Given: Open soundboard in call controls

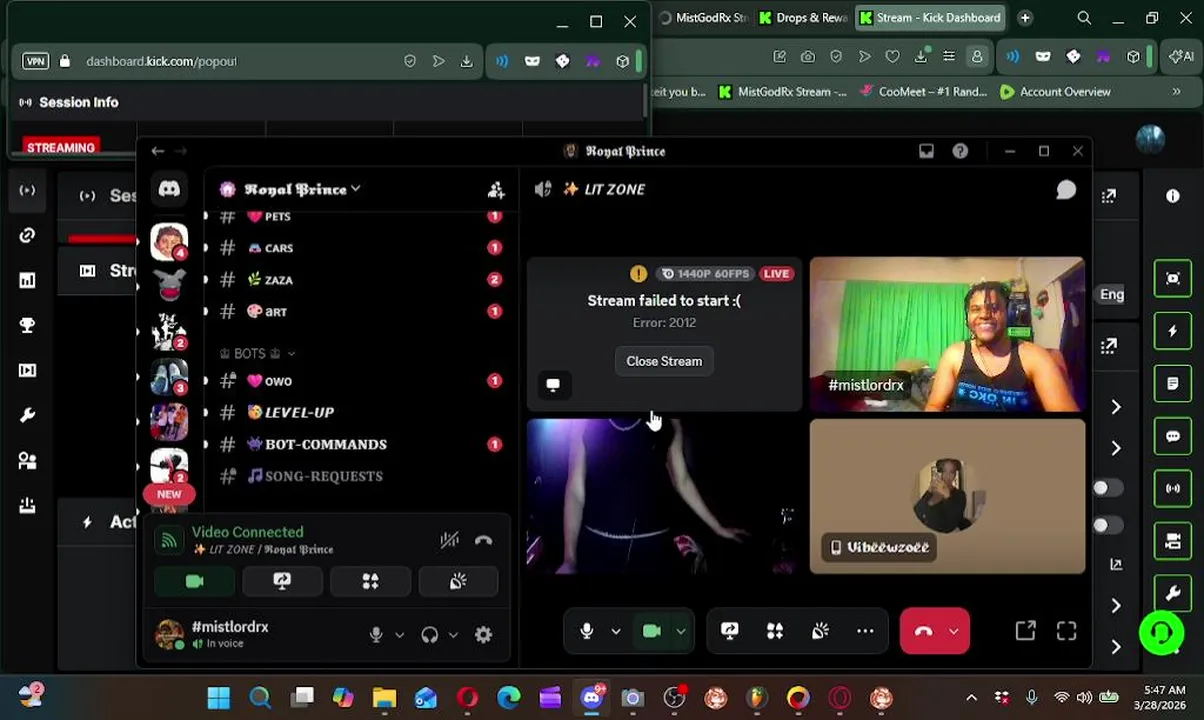Looking at the screenshot, I should pos(820,631).
